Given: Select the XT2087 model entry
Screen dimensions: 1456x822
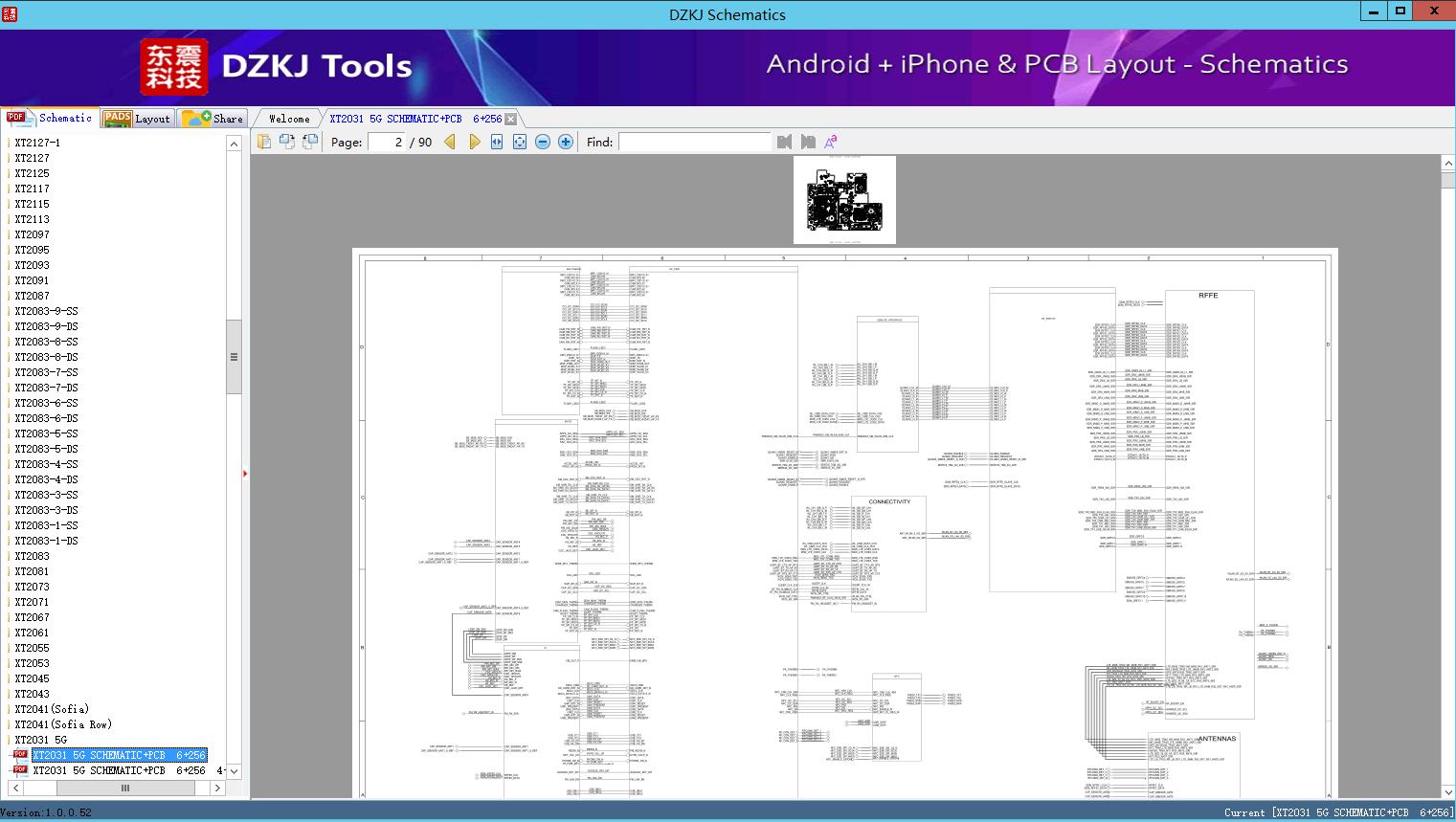Looking at the screenshot, I should point(32,296).
